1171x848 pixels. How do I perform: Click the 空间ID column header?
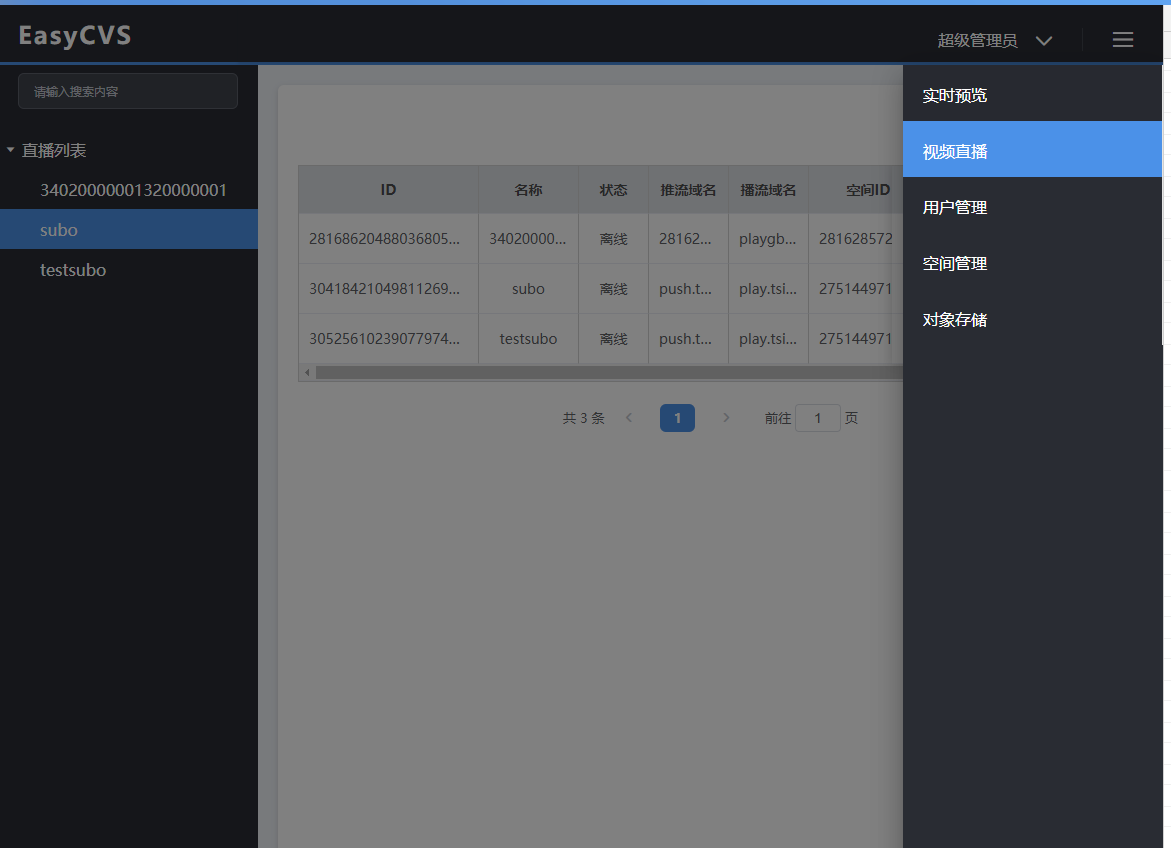856,190
